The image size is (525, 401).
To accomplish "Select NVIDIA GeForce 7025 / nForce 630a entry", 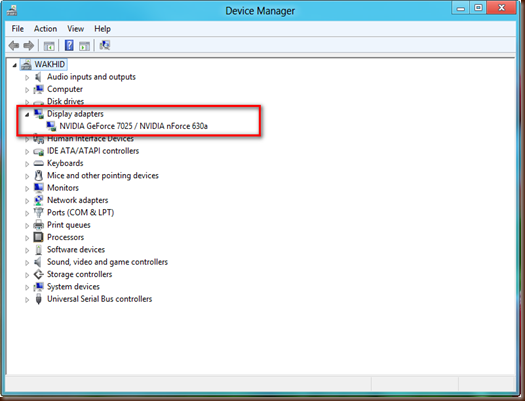I will coord(134,126).
